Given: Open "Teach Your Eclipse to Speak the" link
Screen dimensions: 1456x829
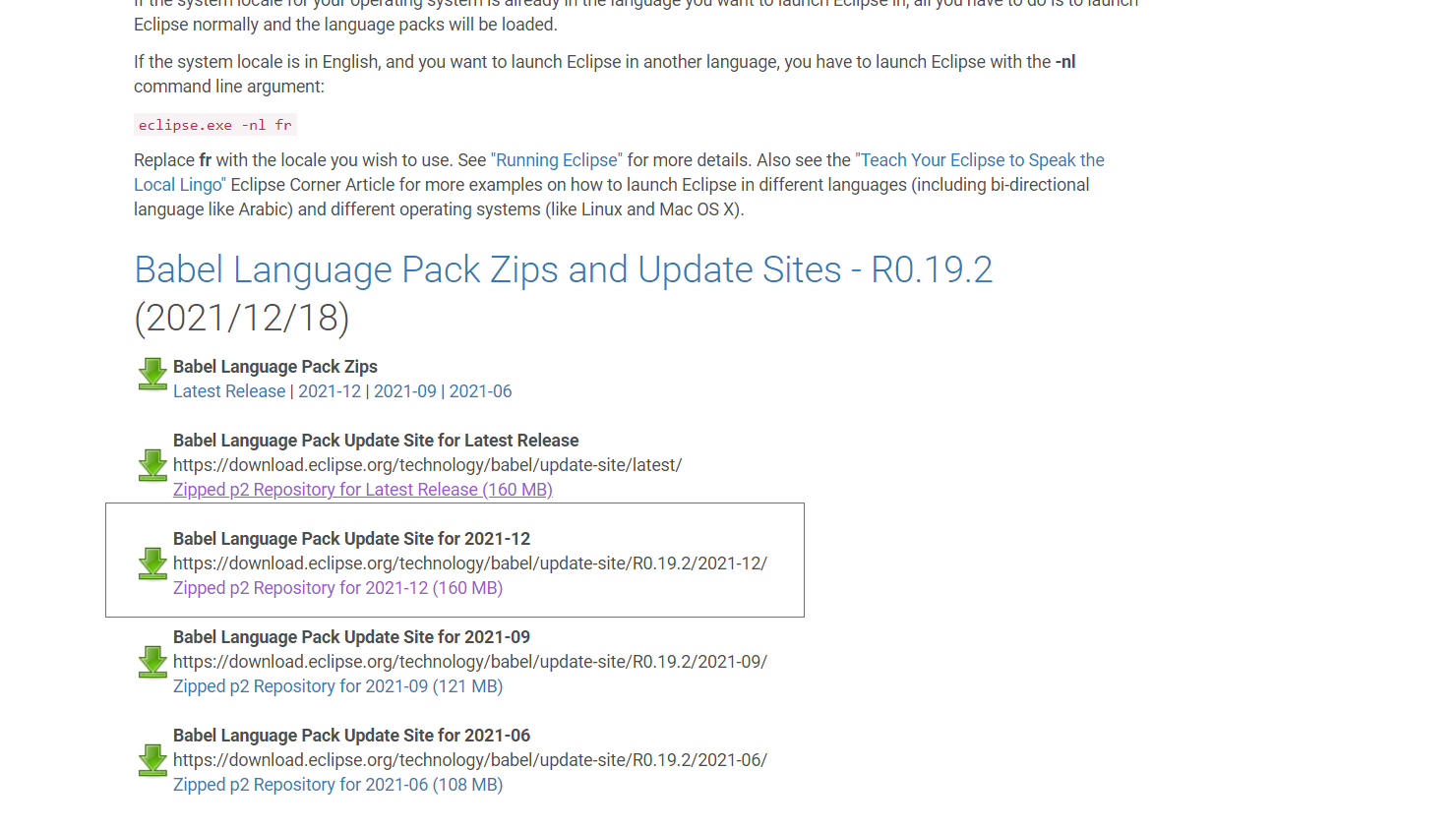Looking at the screenshot, I should pos(980,160).
